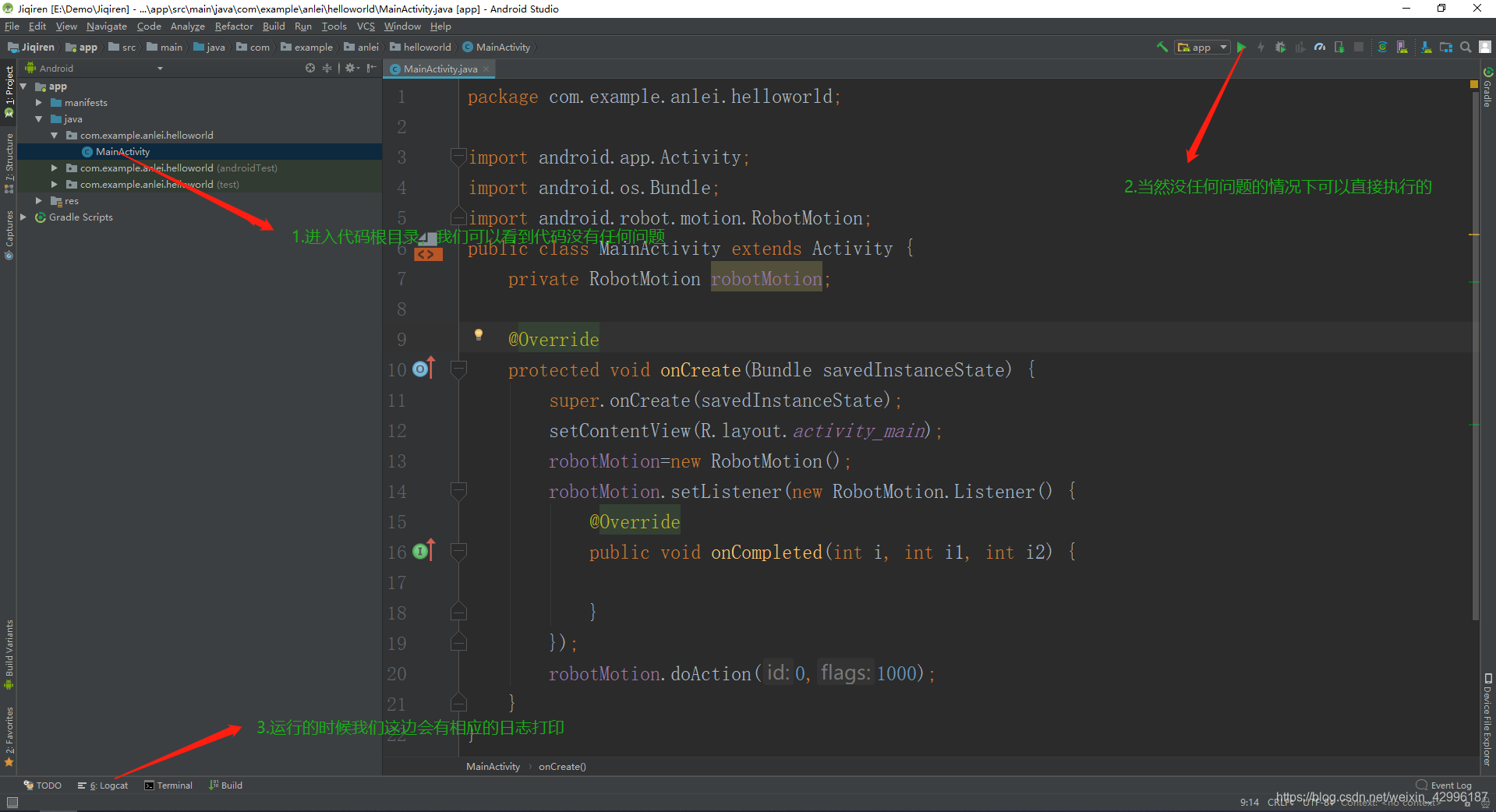Open the TODO tool window
Viewport: 1496px width, 812px height.
click(x=42, y=786)
